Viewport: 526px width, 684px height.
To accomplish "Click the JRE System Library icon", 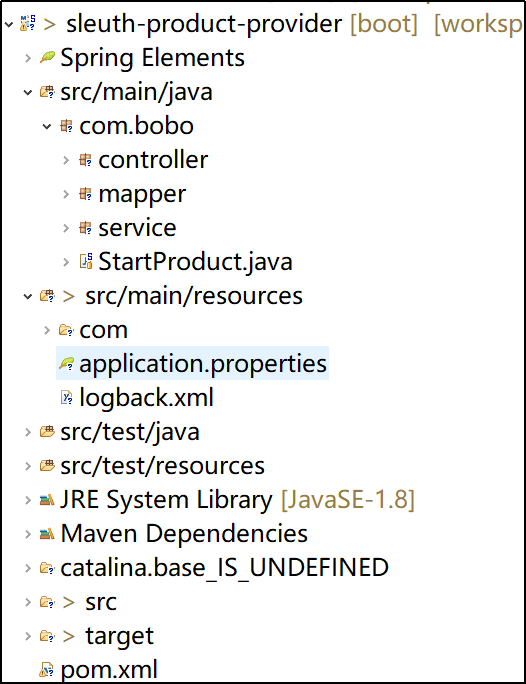I will [x=47, y=499].
